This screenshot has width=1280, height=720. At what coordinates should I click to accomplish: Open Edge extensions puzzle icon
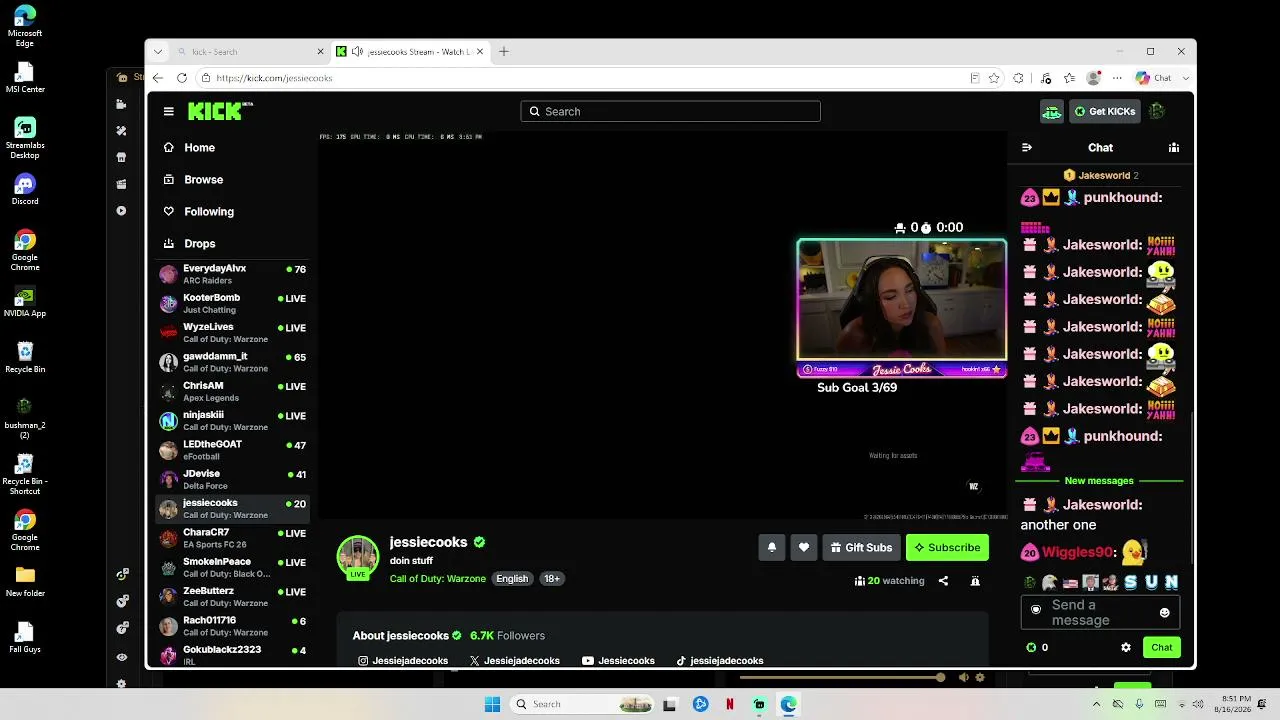(x=1019, y=78)
